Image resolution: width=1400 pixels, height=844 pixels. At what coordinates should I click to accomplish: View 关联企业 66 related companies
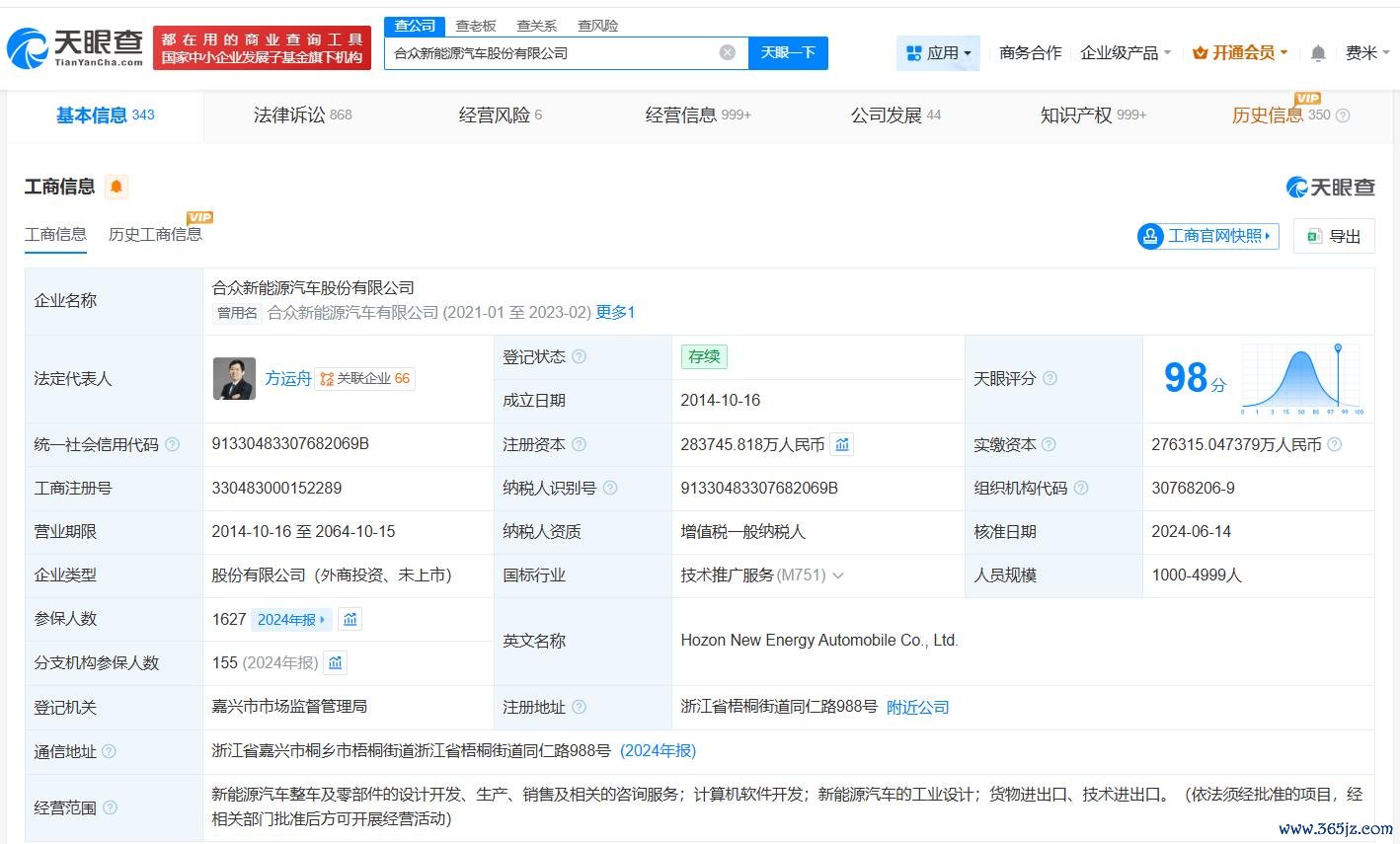point(365,378)
